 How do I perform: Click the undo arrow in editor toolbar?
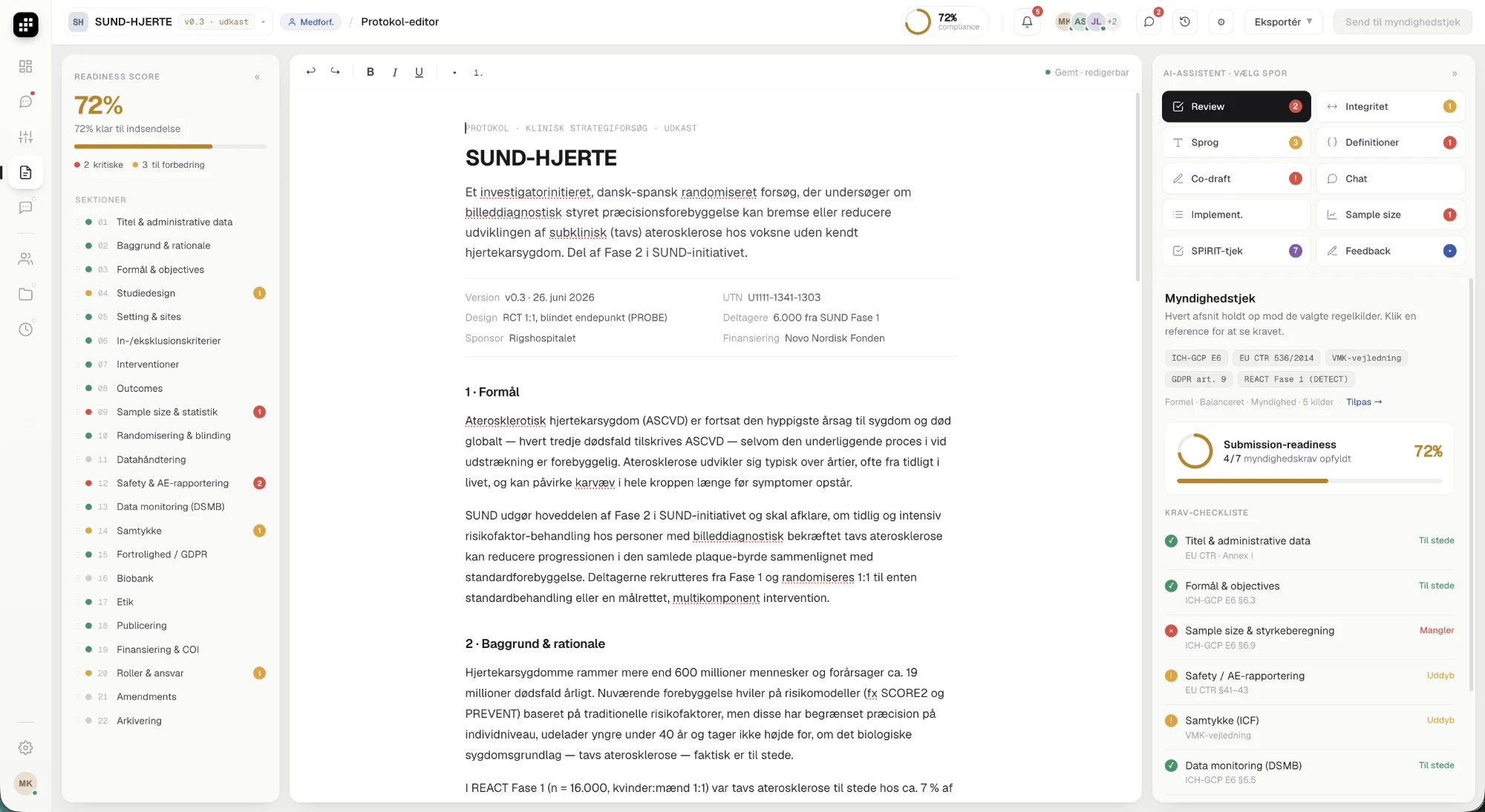[311, 72]
